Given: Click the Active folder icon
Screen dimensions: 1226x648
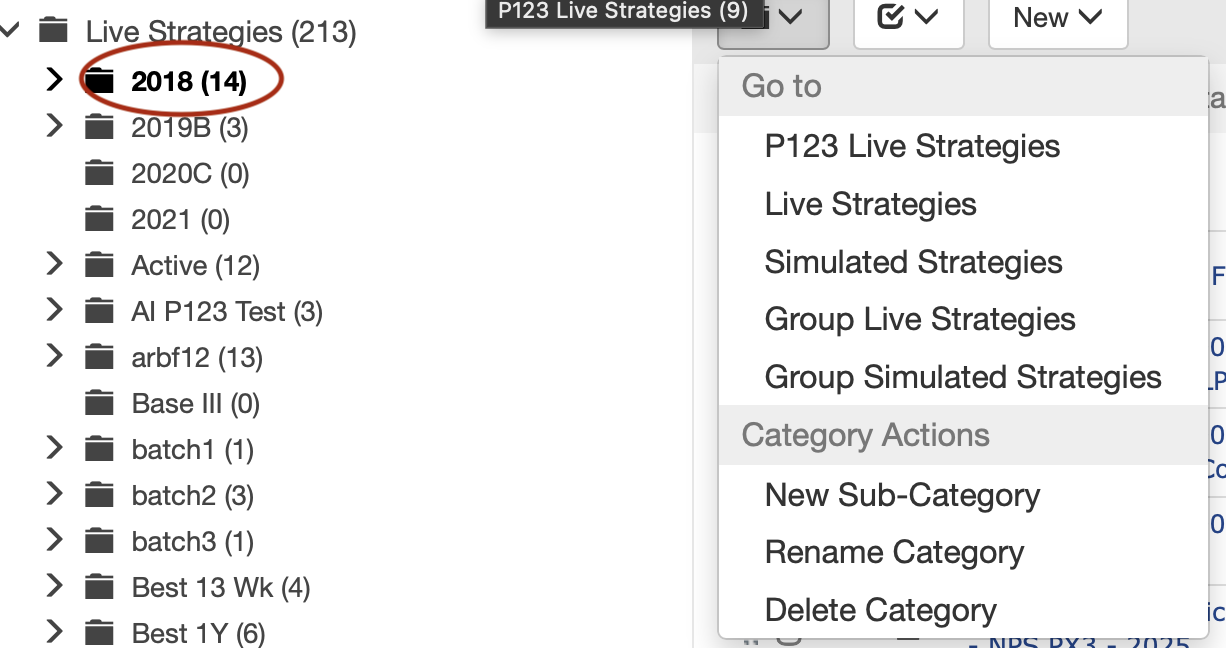Looking at the screenshot, I should [99, 266].
